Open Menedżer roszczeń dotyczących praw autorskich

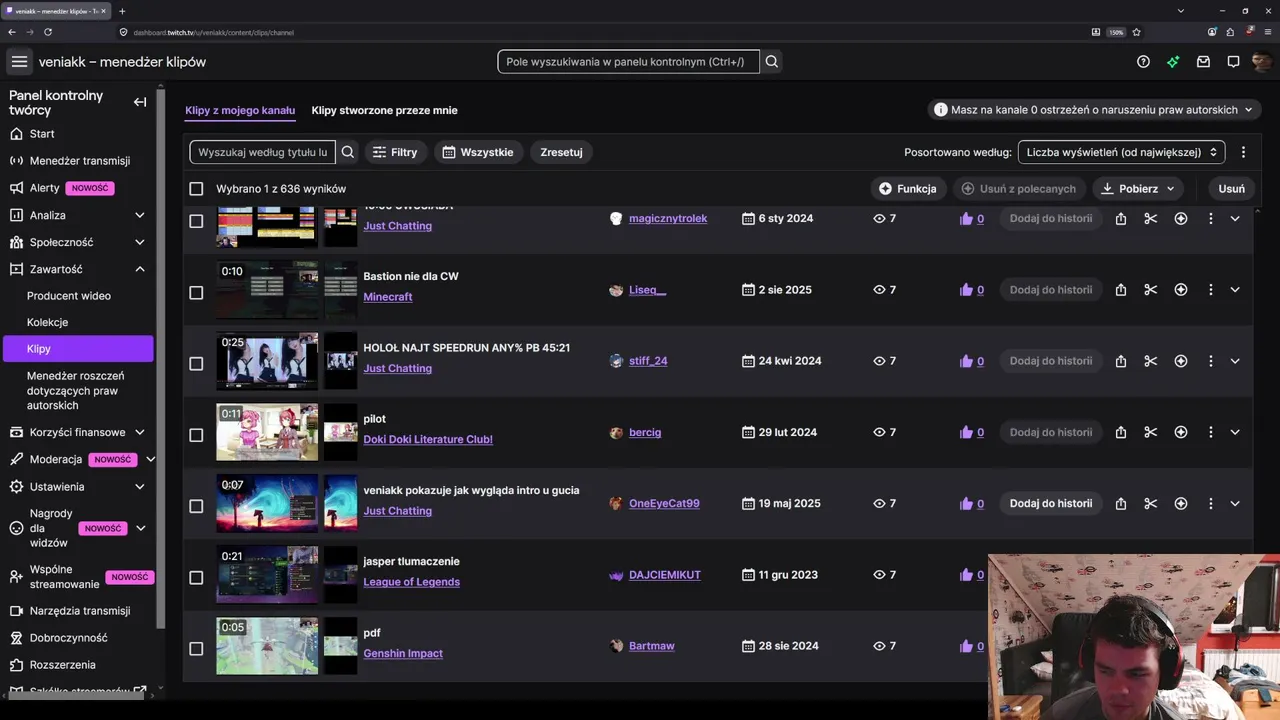point(76,391)
